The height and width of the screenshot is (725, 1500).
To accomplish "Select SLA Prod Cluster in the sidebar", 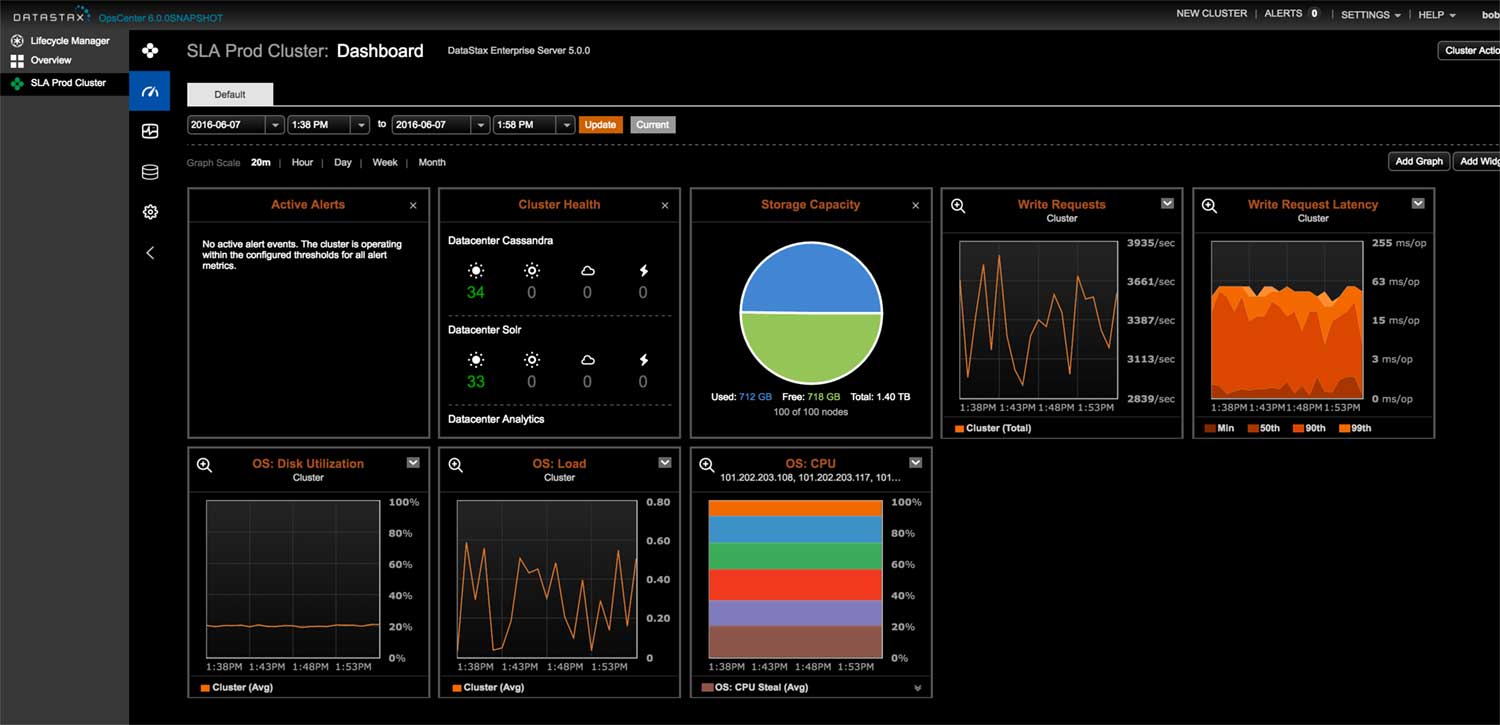I will coord(65,83).
